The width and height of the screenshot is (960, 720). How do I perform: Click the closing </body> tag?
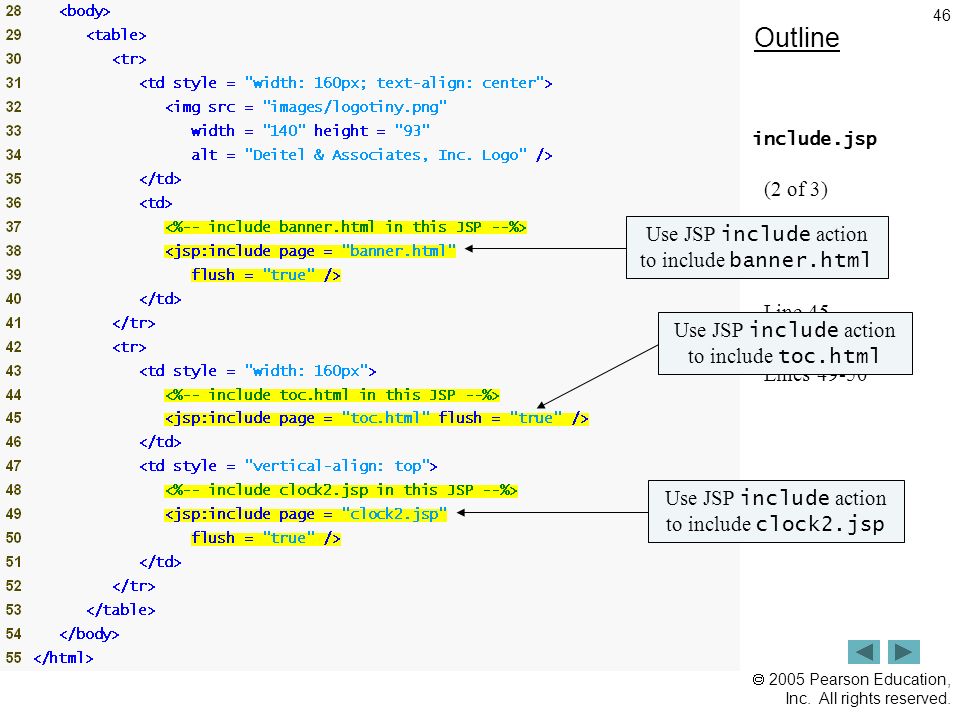pos(89,634)
